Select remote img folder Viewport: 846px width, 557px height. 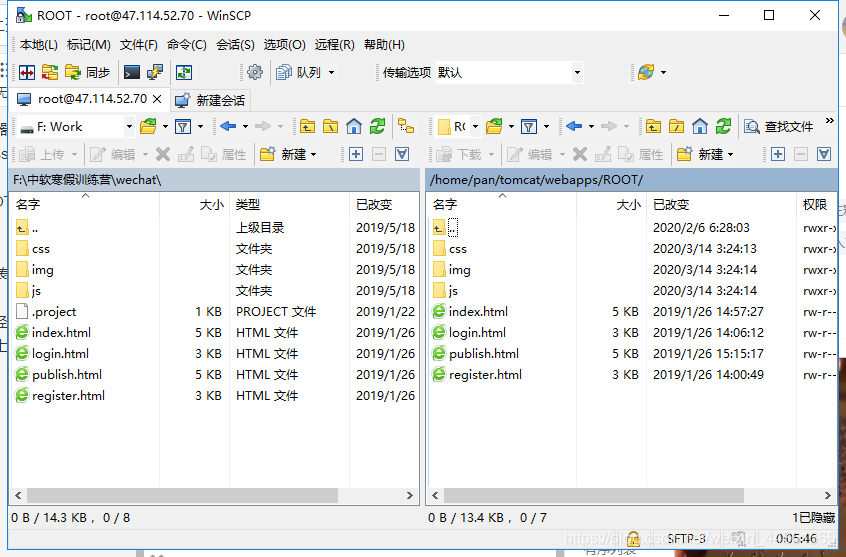459,270
